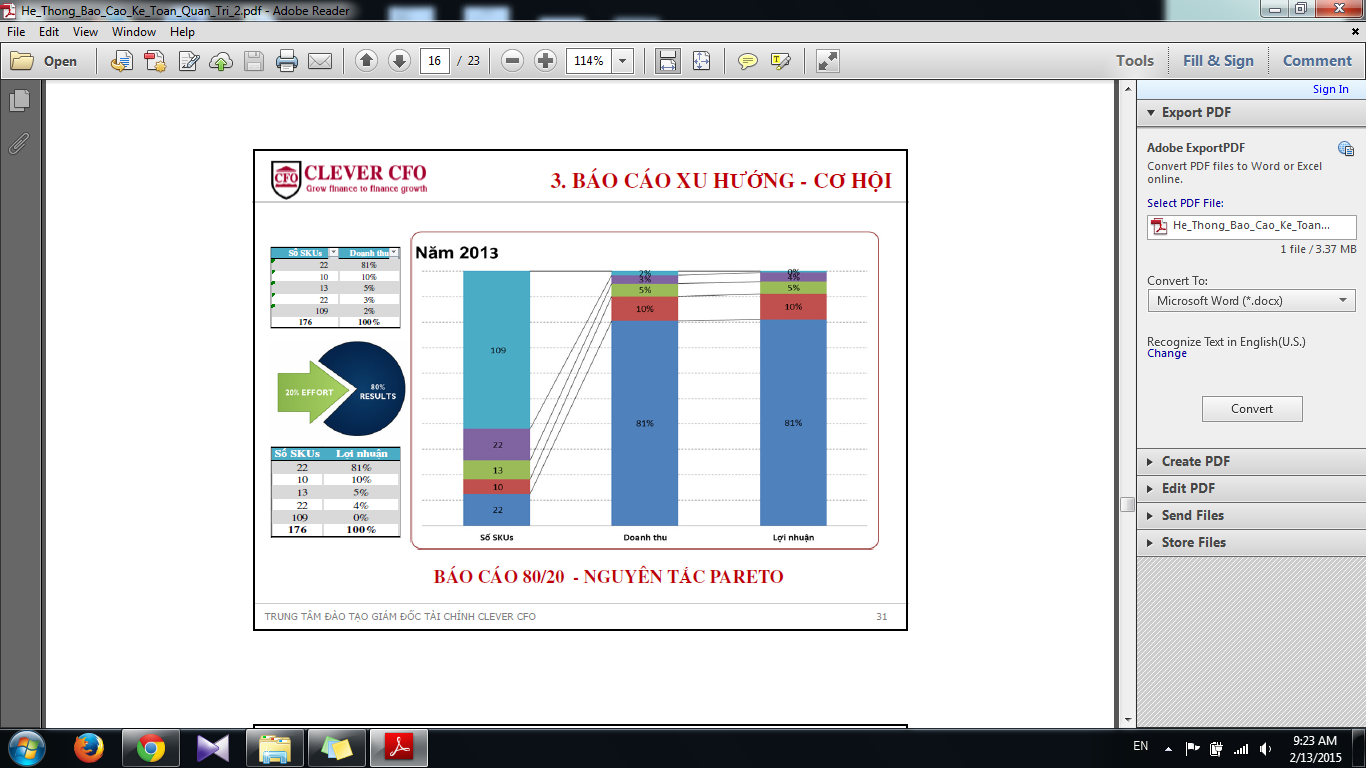
Task: Zoom in with the plus button
Action: tap(545, 61)
